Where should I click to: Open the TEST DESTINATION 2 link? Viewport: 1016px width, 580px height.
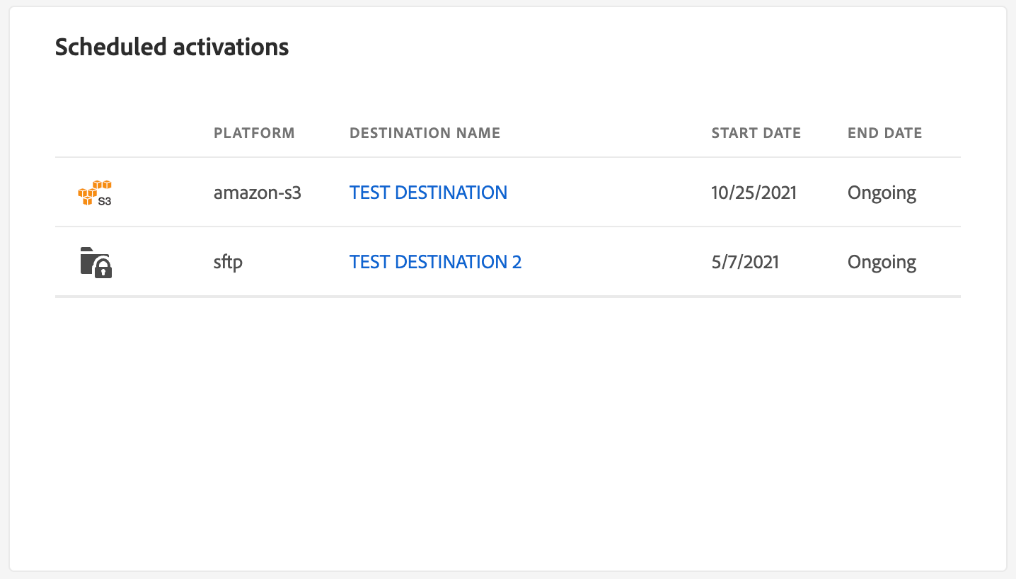point(435,262)
